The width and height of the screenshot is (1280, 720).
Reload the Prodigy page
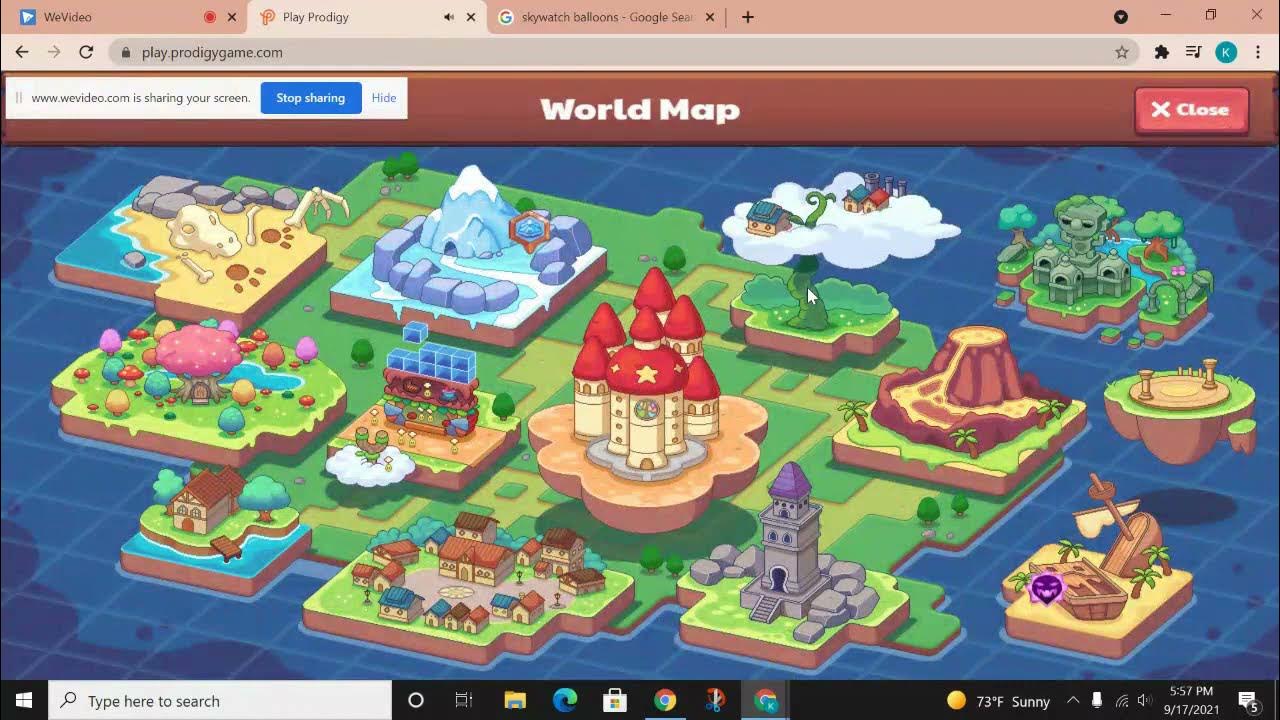tap(86, 52)
